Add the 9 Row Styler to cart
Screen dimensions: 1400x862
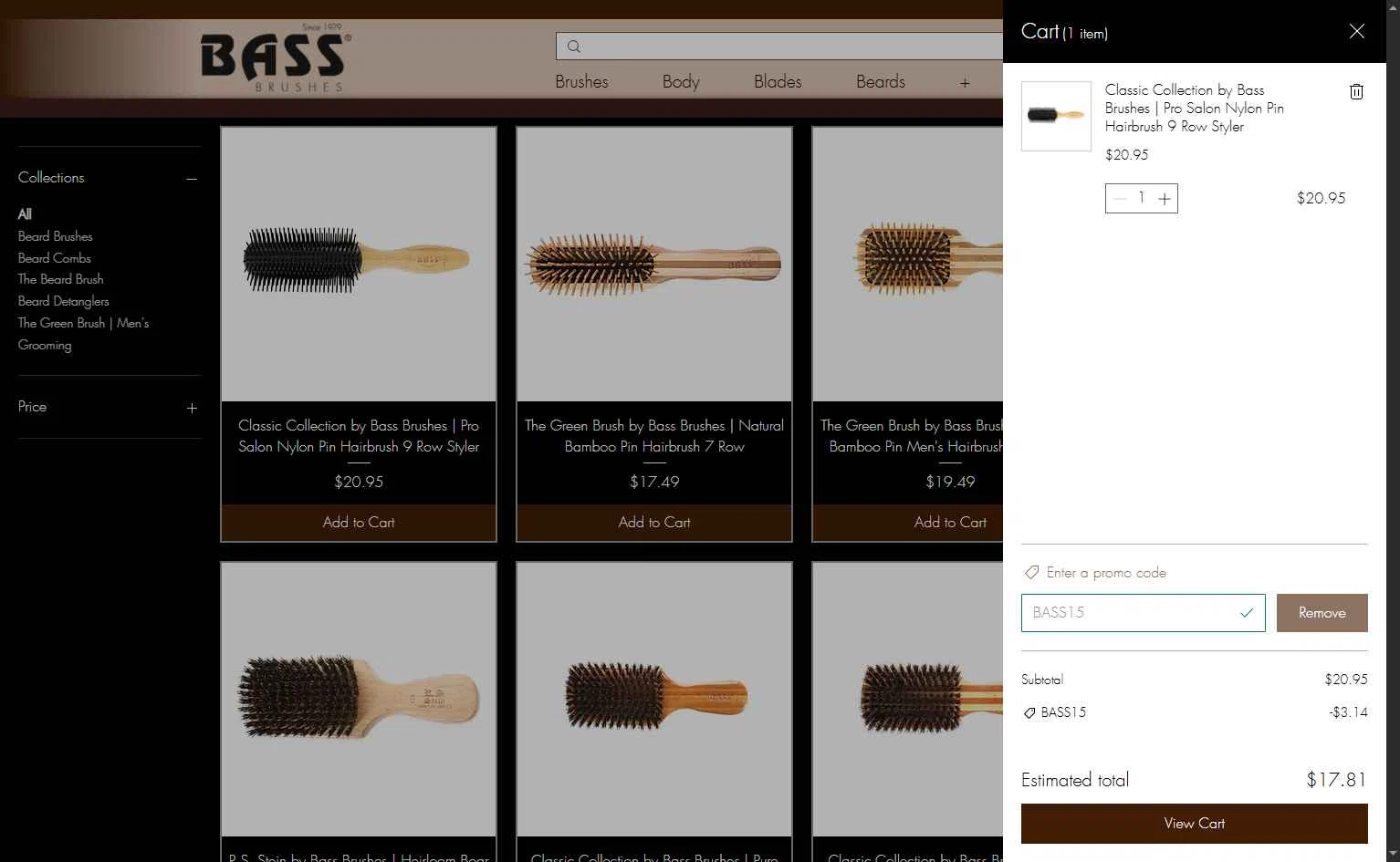tap(359, 523)
